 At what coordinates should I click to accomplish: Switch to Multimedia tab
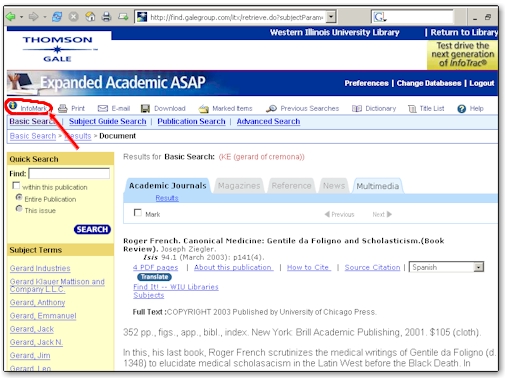[377, 186]
